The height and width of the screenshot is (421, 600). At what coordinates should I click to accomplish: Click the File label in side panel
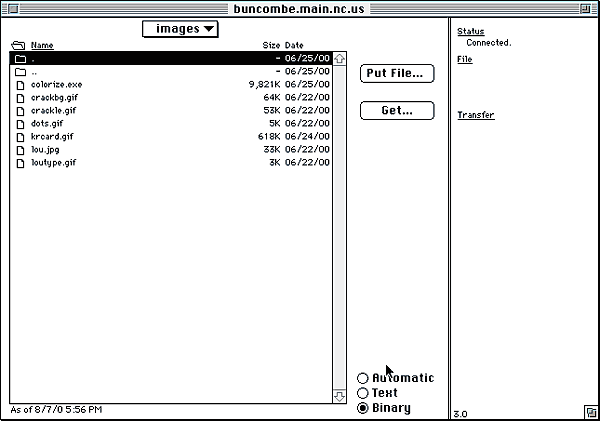(465, 60)
